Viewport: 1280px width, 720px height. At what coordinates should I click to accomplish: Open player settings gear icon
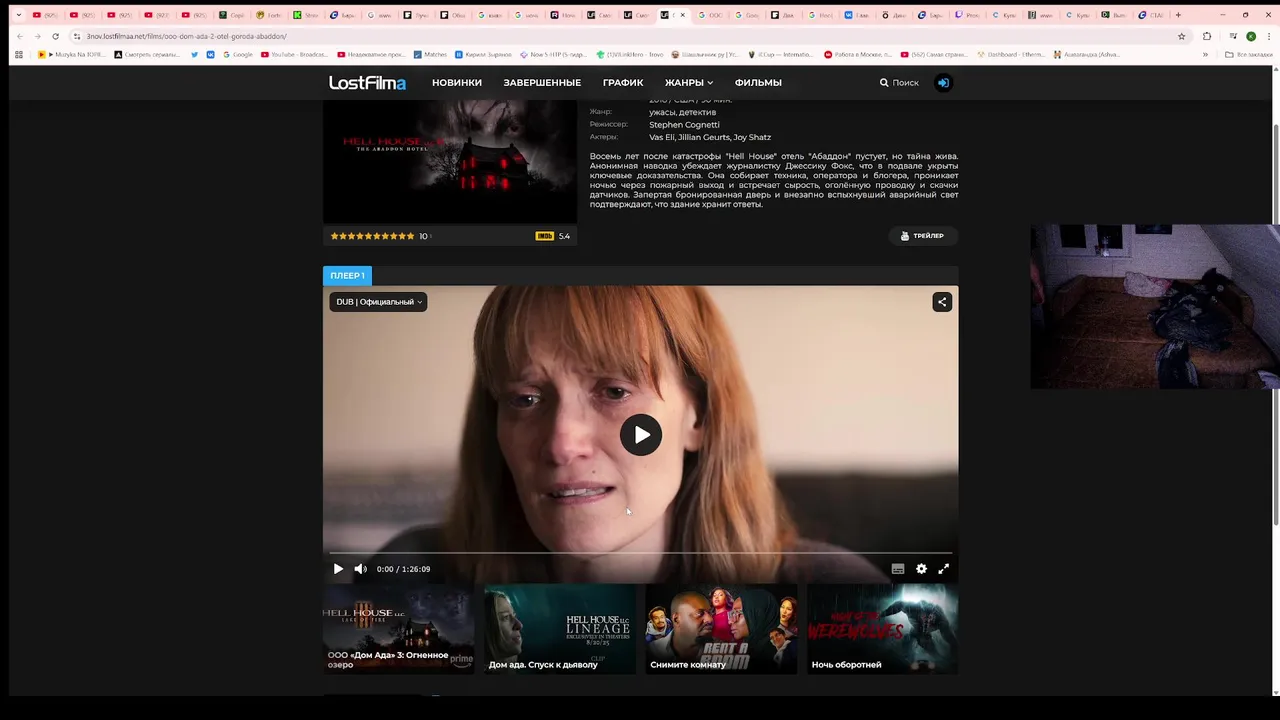click(x=921, y=569)
